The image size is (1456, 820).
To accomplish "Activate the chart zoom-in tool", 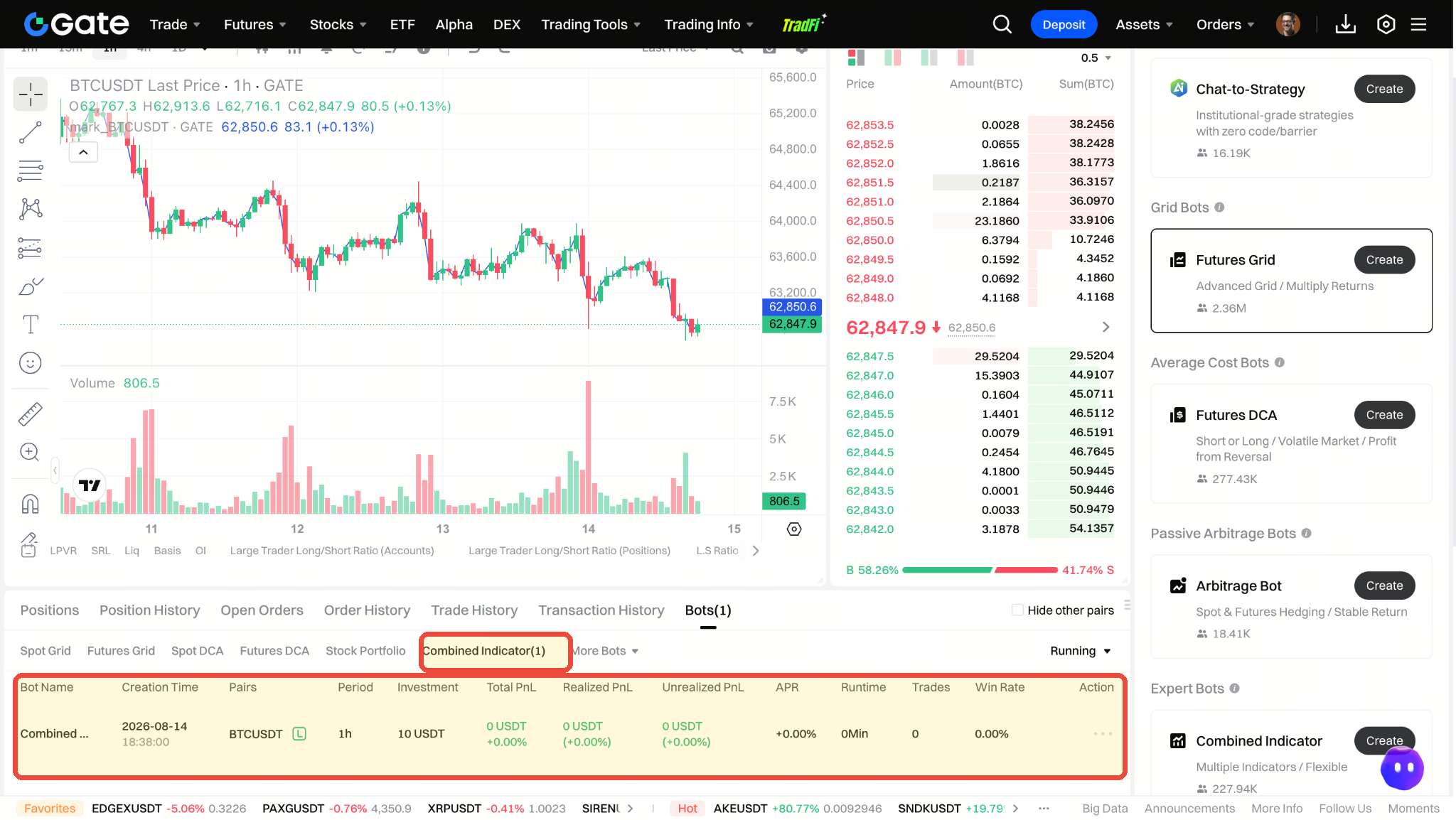I will [x=30, y=452].
